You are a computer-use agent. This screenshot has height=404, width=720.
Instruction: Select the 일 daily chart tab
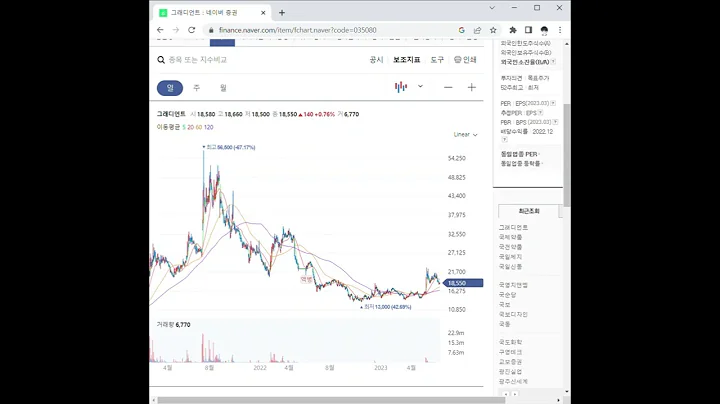(170, 88)
